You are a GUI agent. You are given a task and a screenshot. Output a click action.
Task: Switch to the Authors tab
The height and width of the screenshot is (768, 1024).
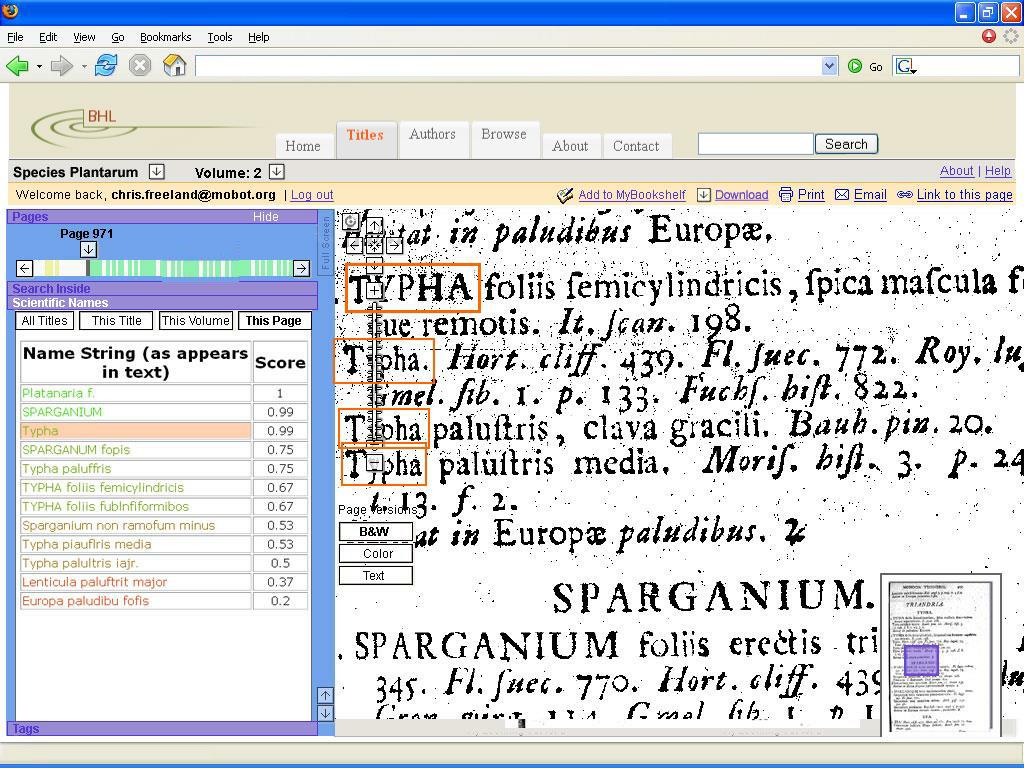point(432,138)
